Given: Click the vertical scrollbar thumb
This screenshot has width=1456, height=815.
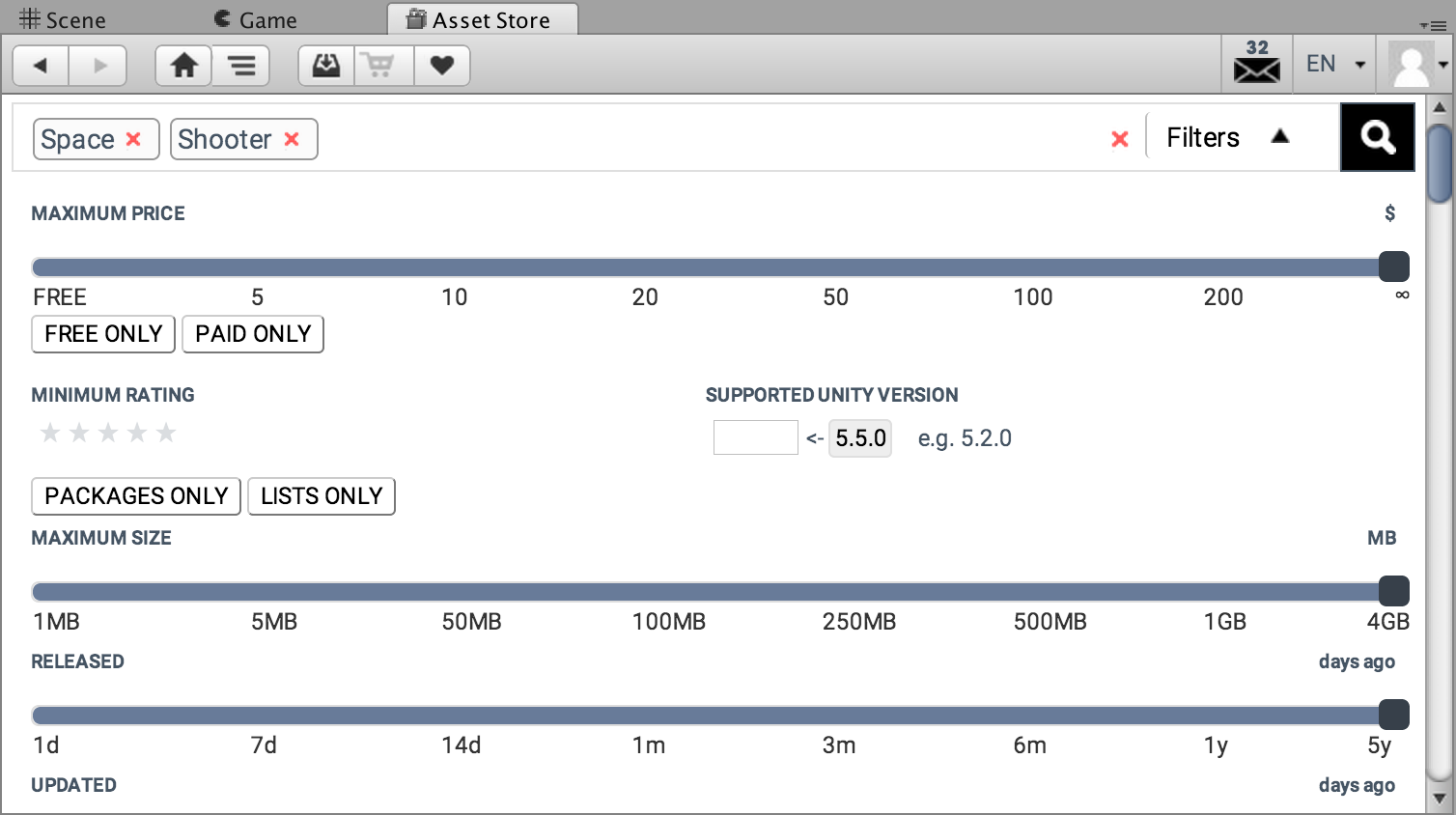Looking at the screenshot, I should tap(1439, 163).
